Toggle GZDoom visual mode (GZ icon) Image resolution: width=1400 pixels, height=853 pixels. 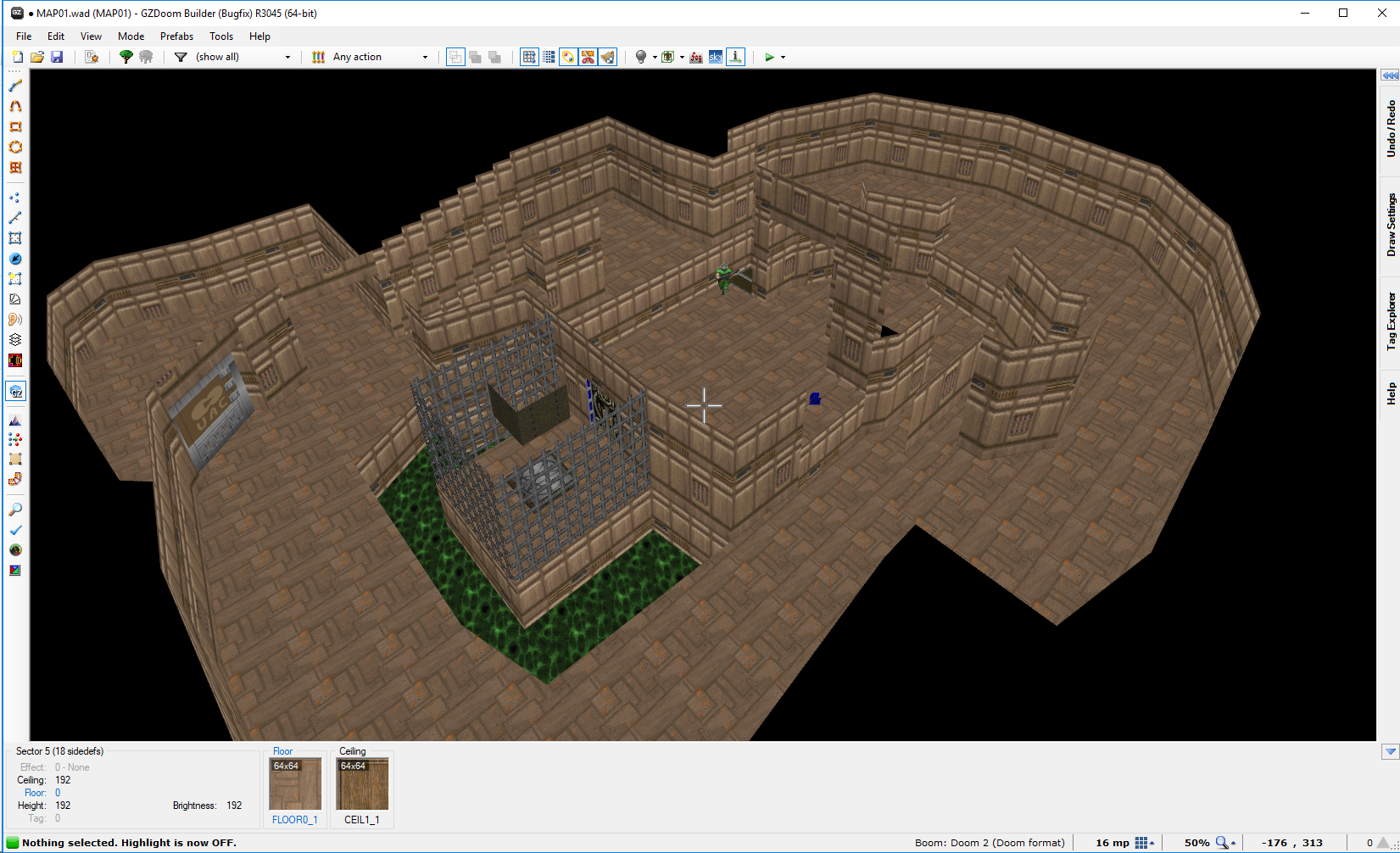[15, 391]
